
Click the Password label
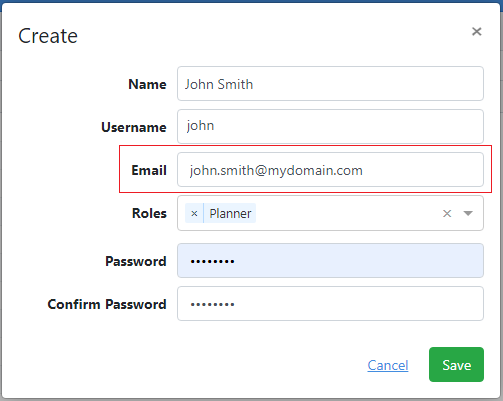point(136,261)
